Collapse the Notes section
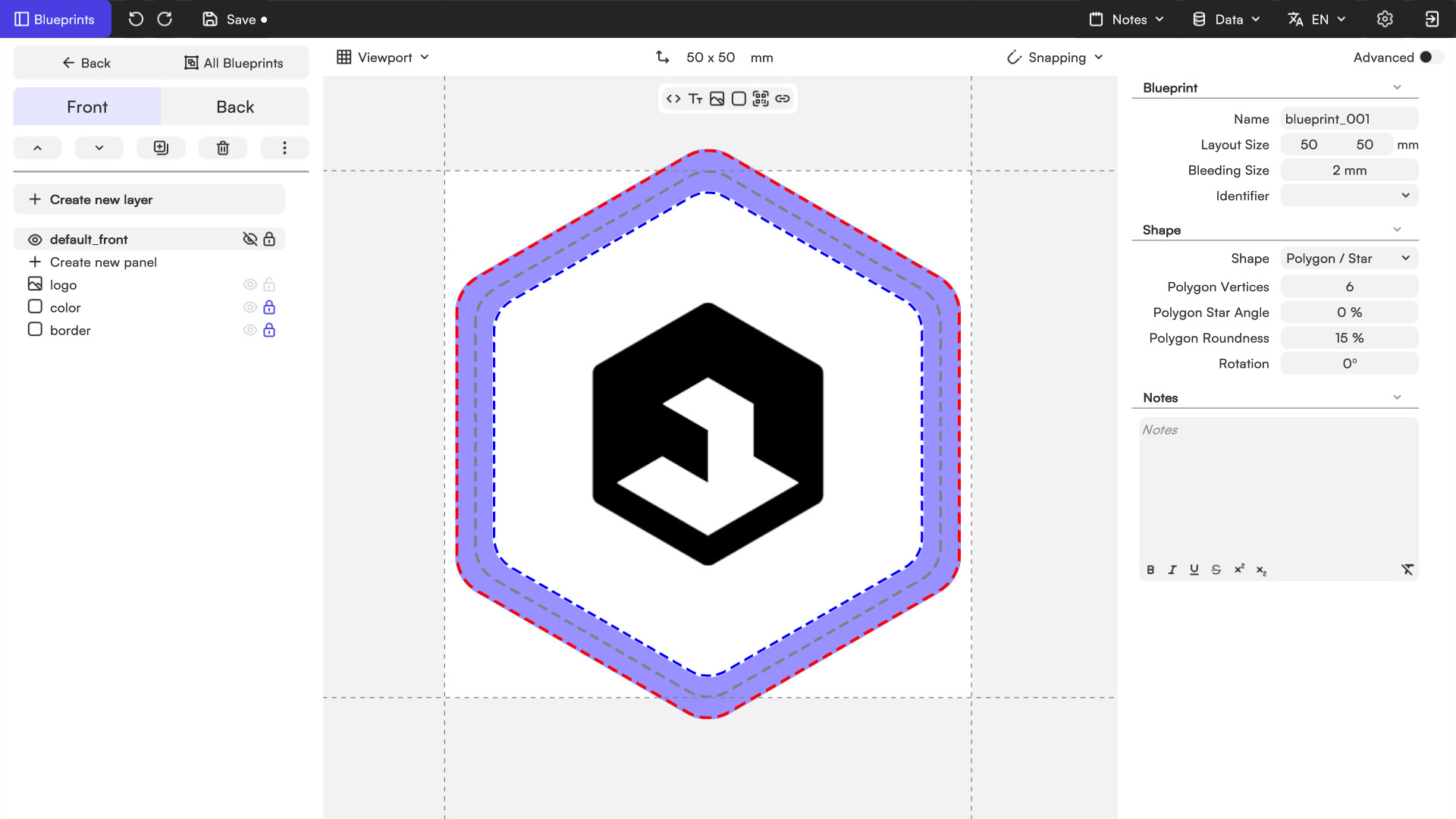Screen dimensions: 1456x819 [x=1397, y=397]
